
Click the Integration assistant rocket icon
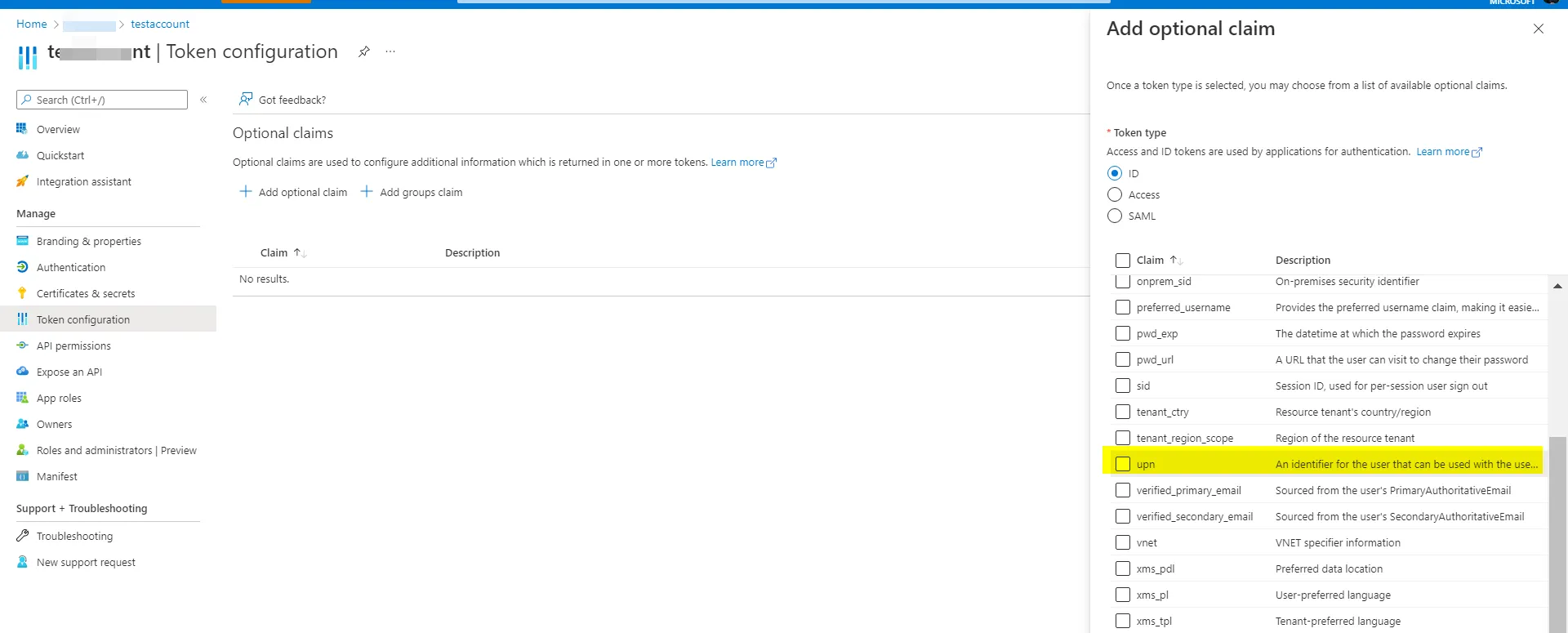click(x=22, y=181)
